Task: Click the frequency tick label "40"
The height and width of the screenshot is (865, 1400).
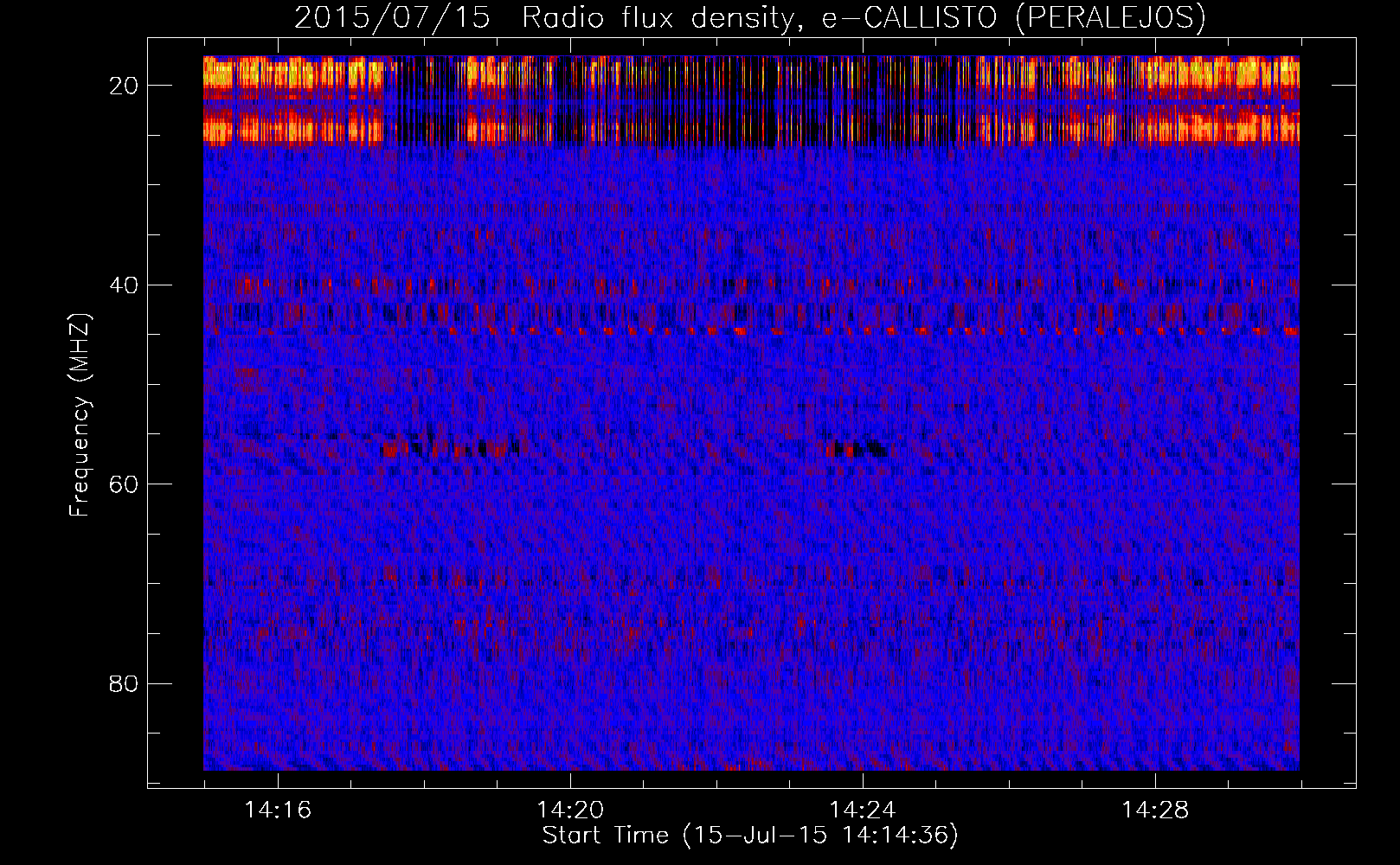Action: click(x=125, y=285)
